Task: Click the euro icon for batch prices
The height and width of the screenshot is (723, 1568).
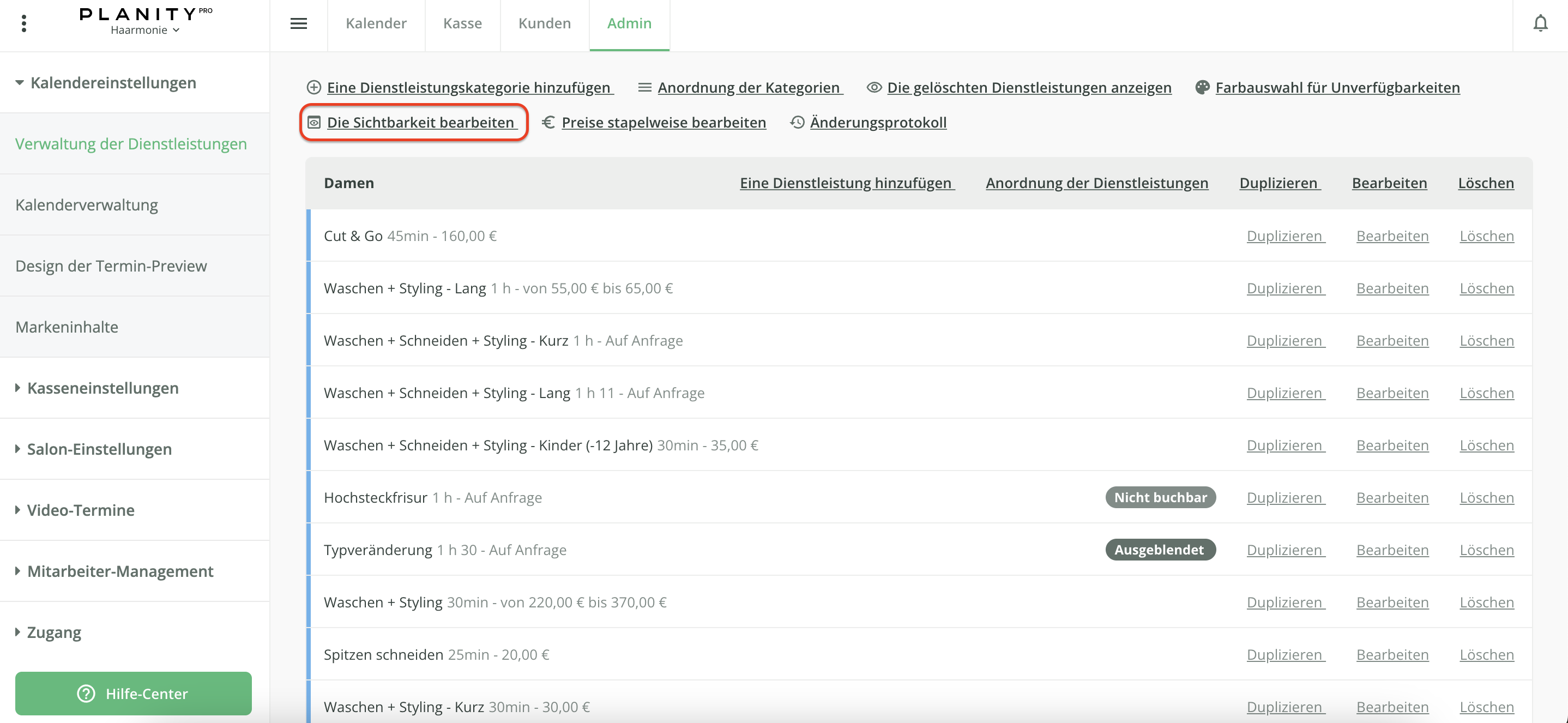Action: pos(548,122)
